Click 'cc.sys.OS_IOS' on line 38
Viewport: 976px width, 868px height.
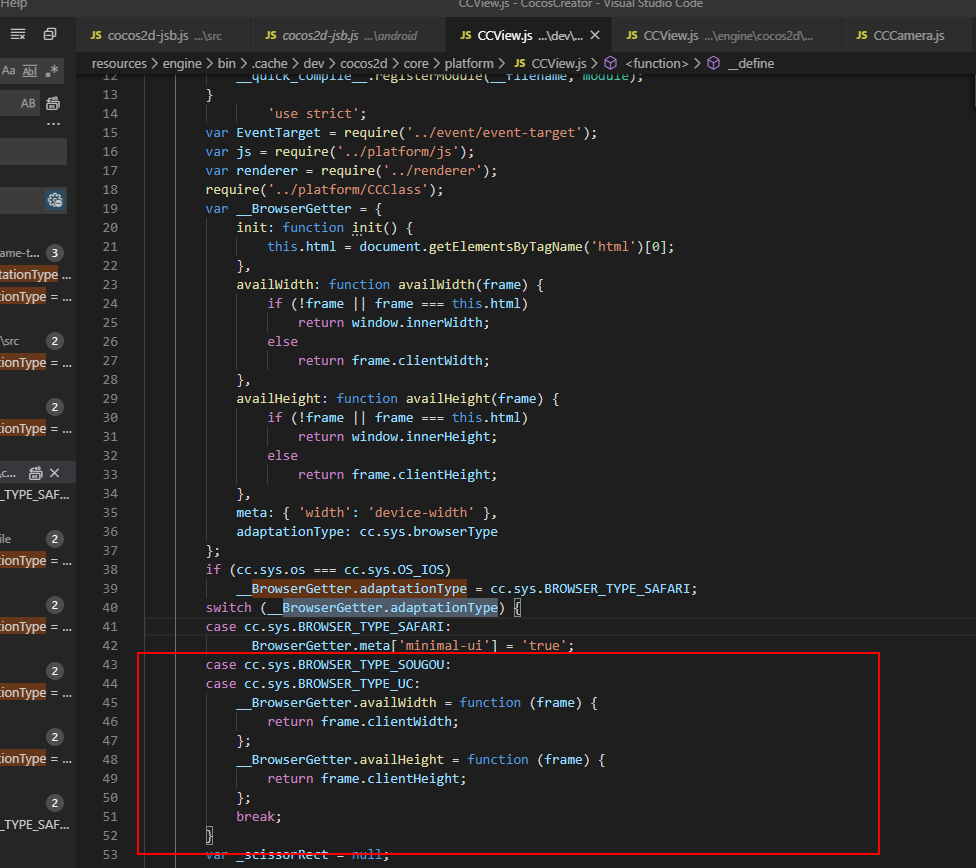pyautogui.click(x=393, y=570)
